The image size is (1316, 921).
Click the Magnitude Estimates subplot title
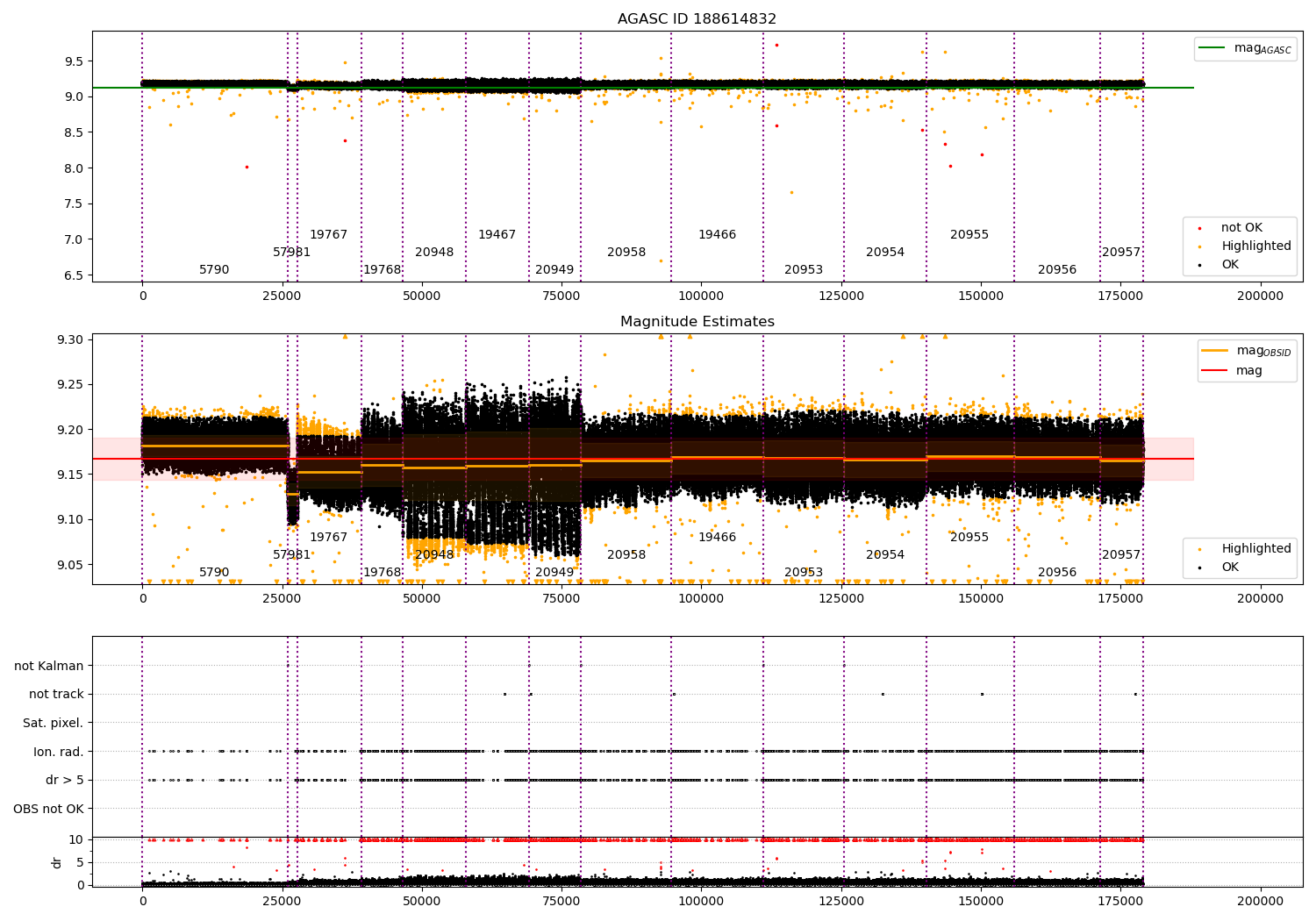(x=697, y=322)
